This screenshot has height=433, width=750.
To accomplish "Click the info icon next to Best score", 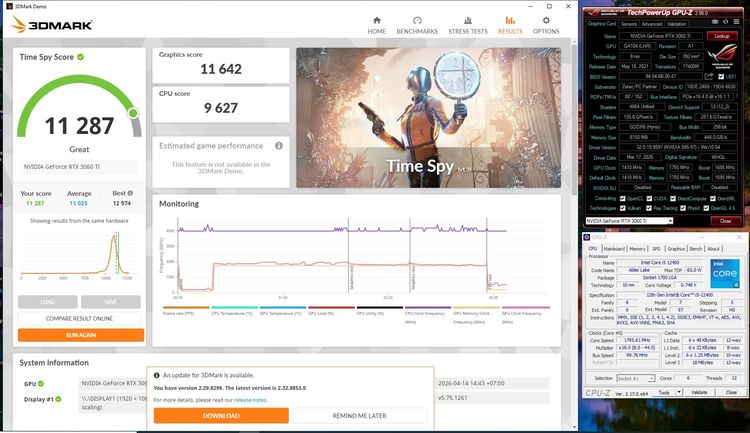I will [130, 193].
